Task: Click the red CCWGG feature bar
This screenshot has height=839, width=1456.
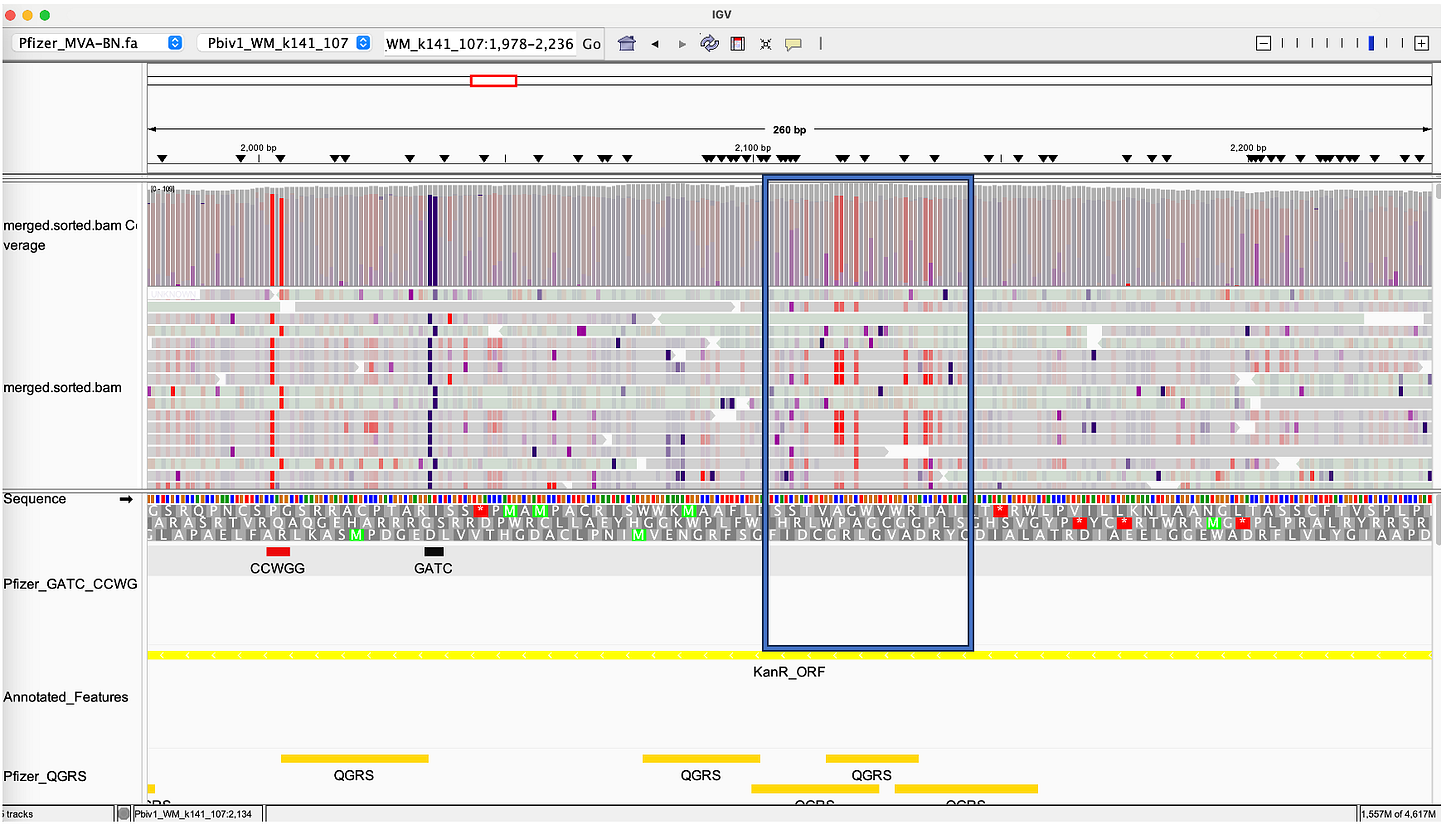Action: (x=278, y=552)
